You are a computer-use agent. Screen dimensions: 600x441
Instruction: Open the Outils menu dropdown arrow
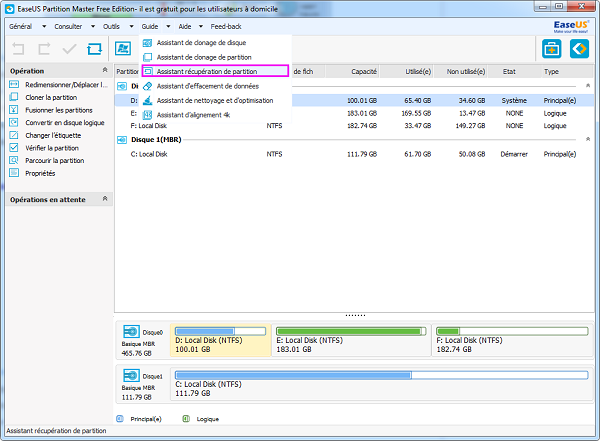click(131, 26)
